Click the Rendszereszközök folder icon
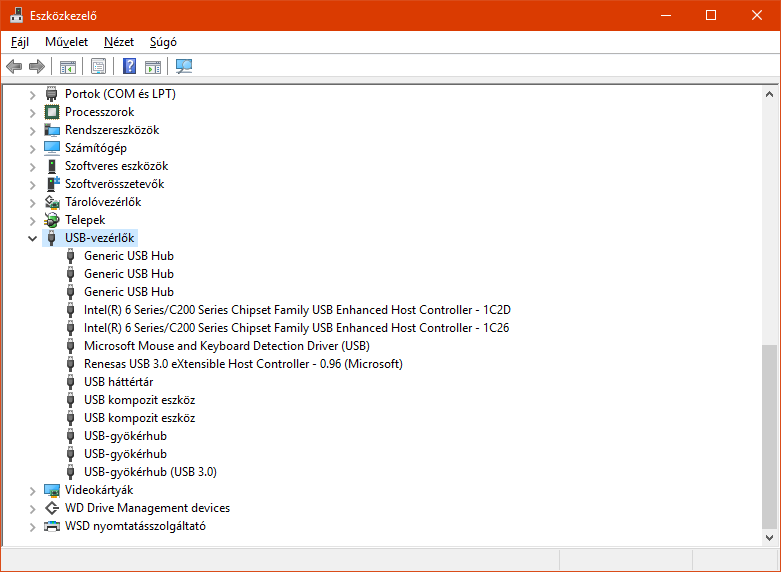Image resolution: width=781 pixels, height=572 pixels. tap(51, 130)
